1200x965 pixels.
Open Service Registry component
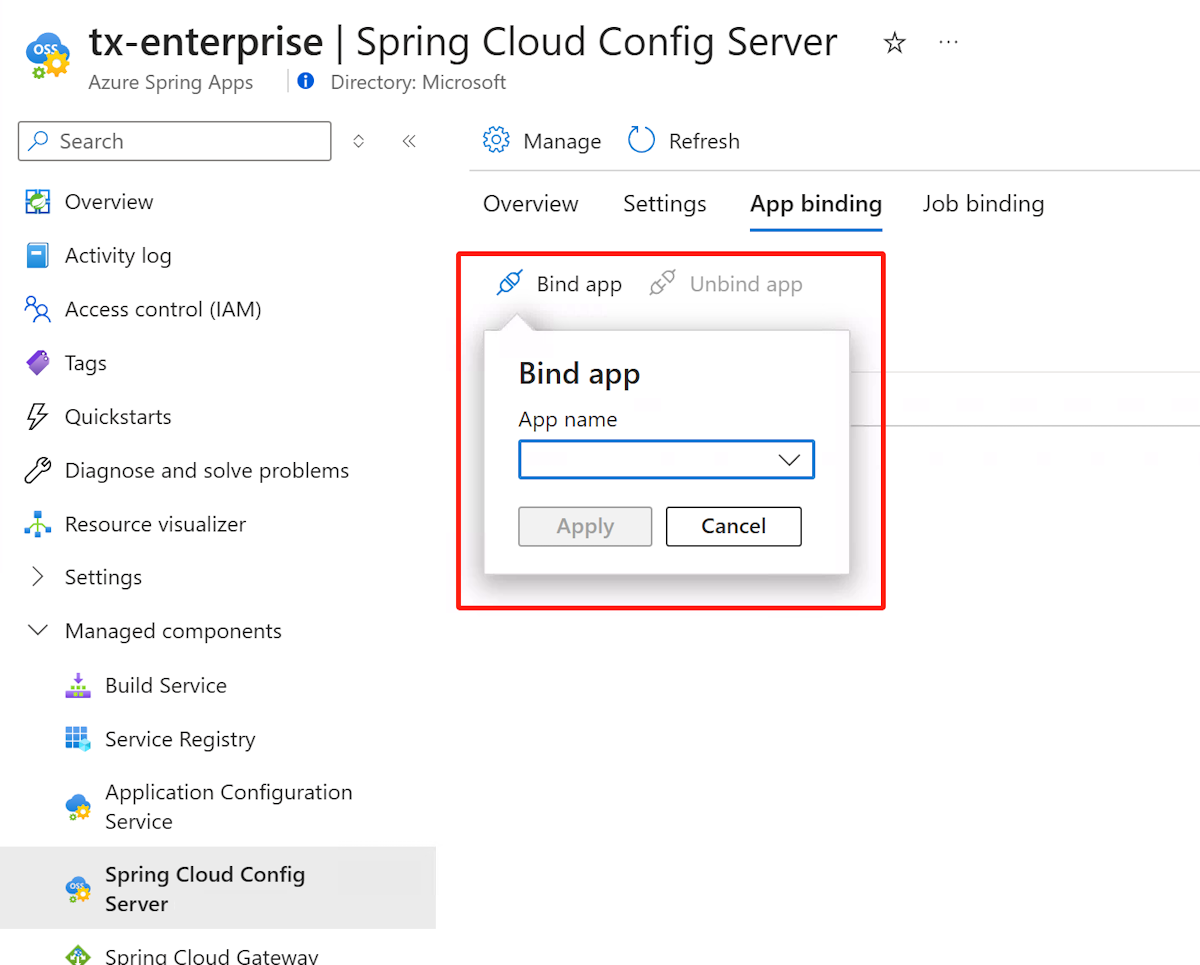click(180, 739)
